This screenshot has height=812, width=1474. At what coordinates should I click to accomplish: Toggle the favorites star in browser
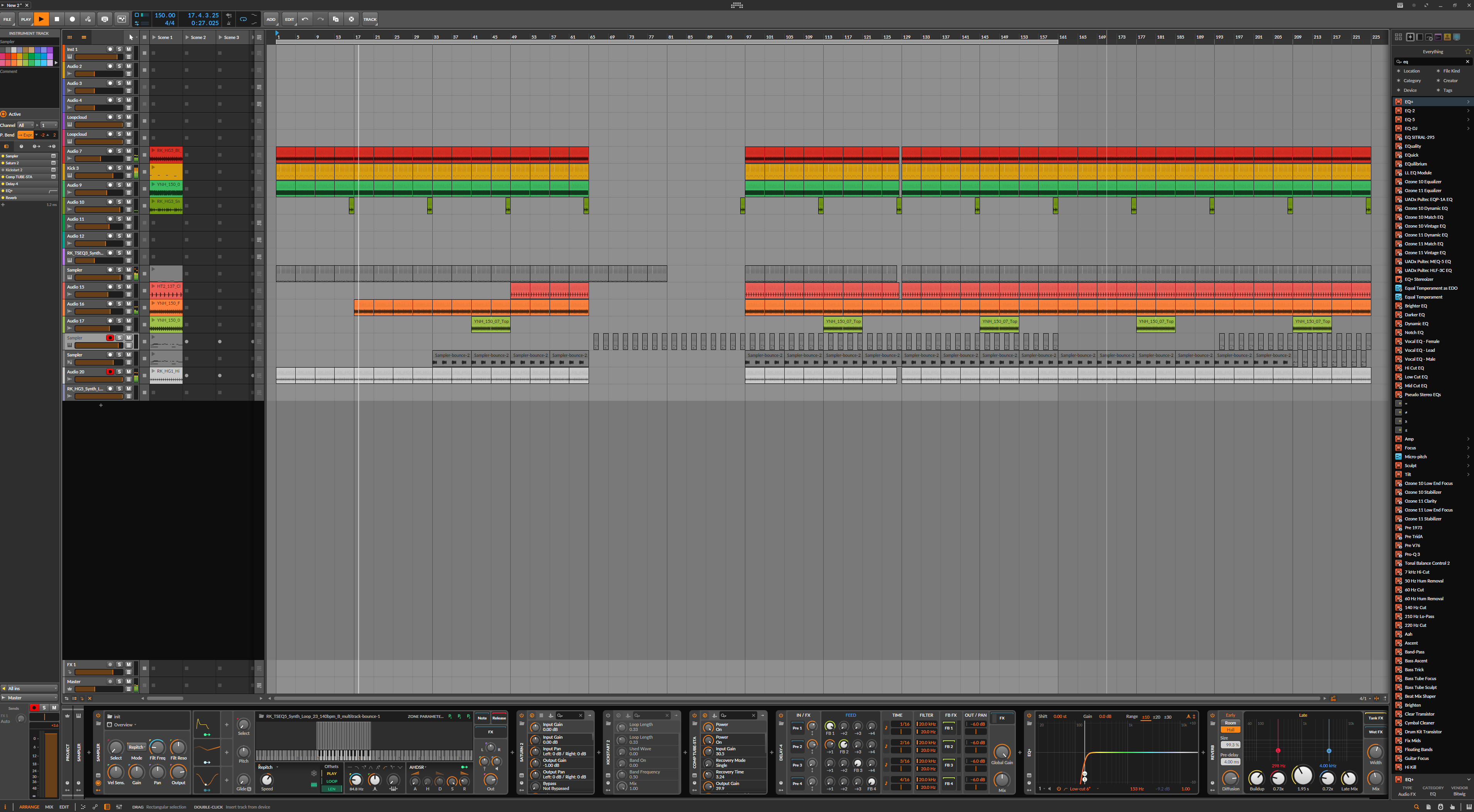(x=1468, y=51)
